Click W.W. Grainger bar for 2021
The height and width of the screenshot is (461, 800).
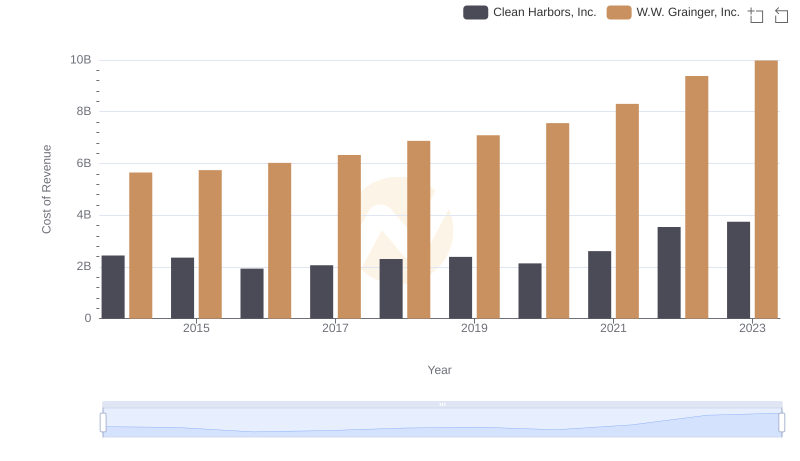tap(628, 211)
